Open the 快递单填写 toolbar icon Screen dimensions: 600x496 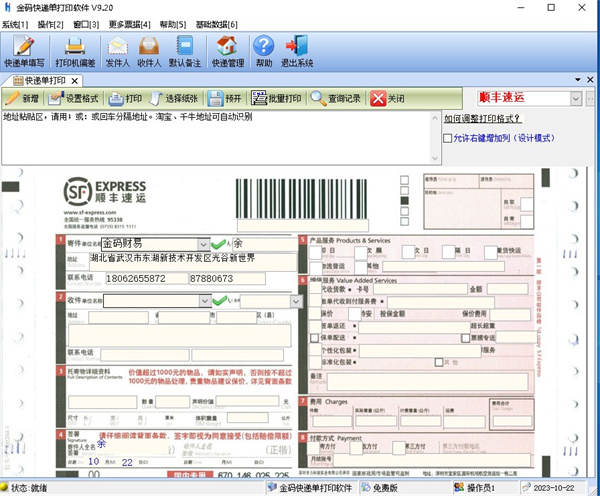pos(24,51)
